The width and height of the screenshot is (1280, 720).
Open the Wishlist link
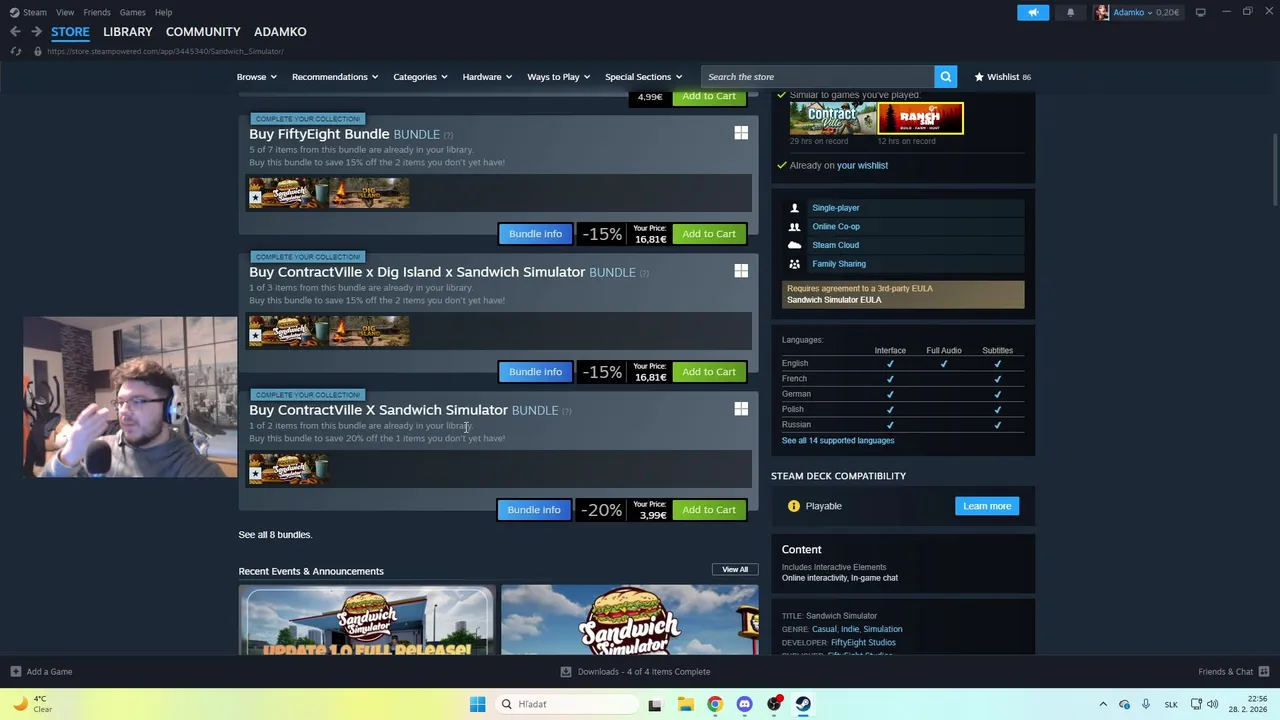pos(1003,77)
